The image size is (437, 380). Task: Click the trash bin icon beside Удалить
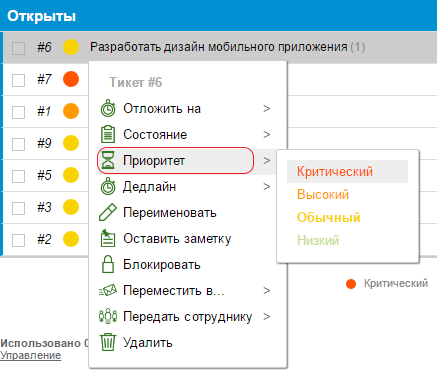[108, 342]
